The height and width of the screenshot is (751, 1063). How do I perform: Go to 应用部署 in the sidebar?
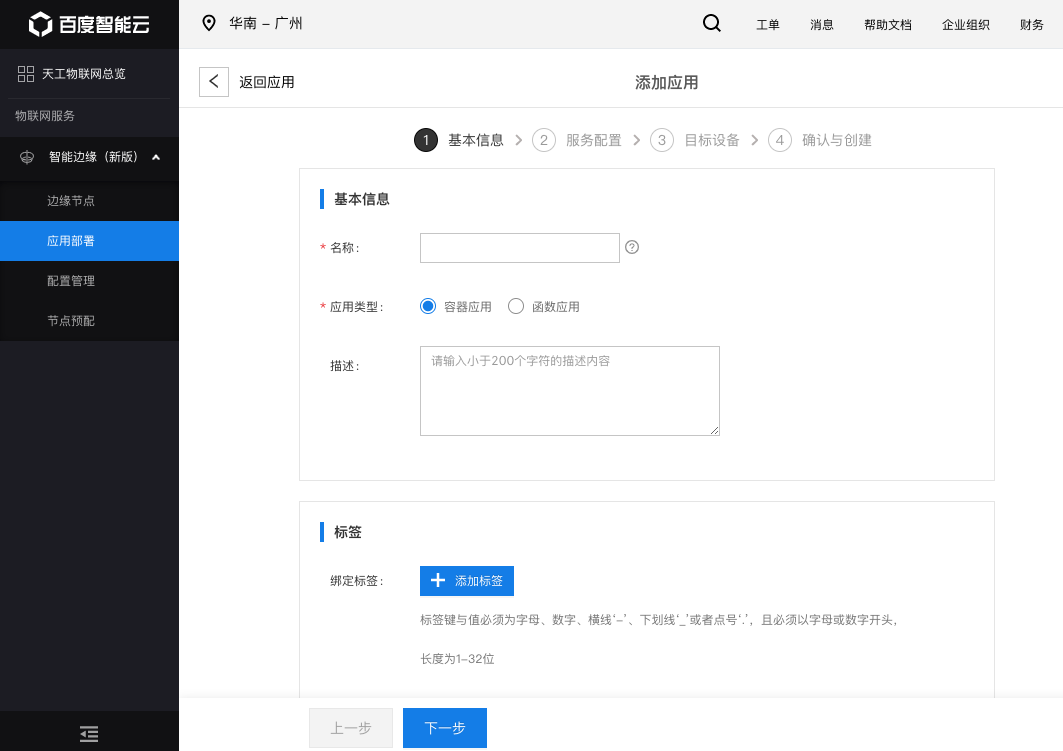(x=89, y=241)
